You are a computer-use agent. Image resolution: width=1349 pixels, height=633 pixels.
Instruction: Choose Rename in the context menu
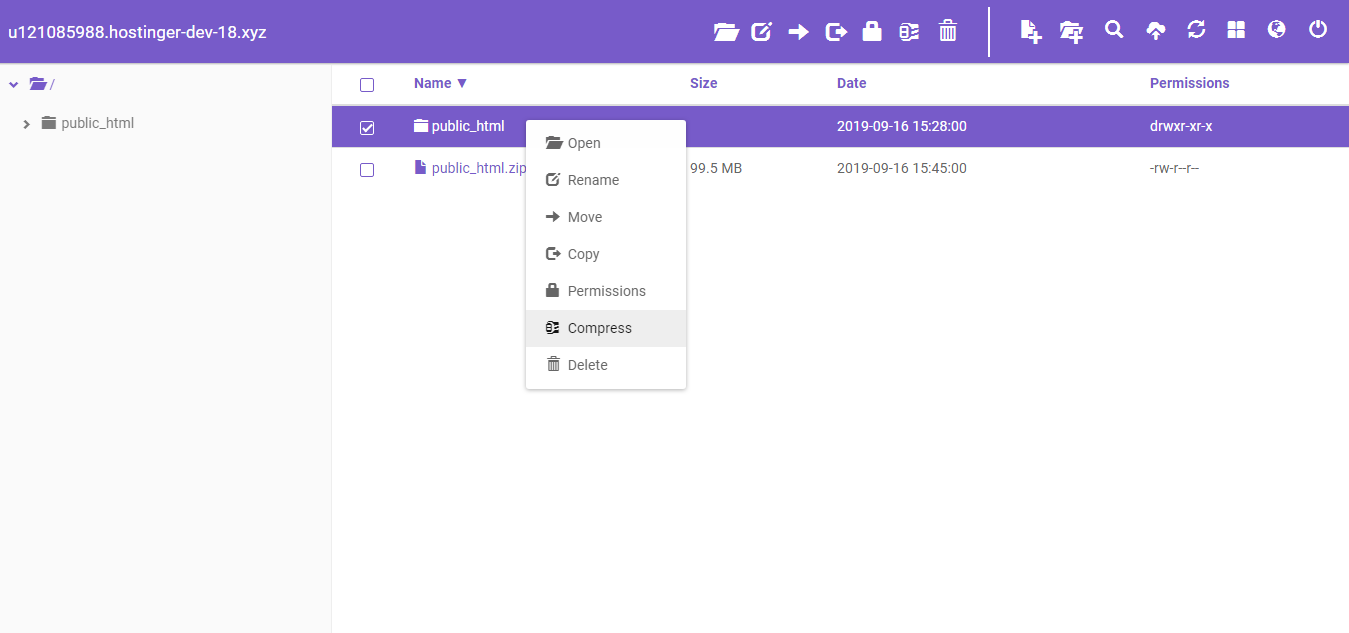(x=606, y=180)
